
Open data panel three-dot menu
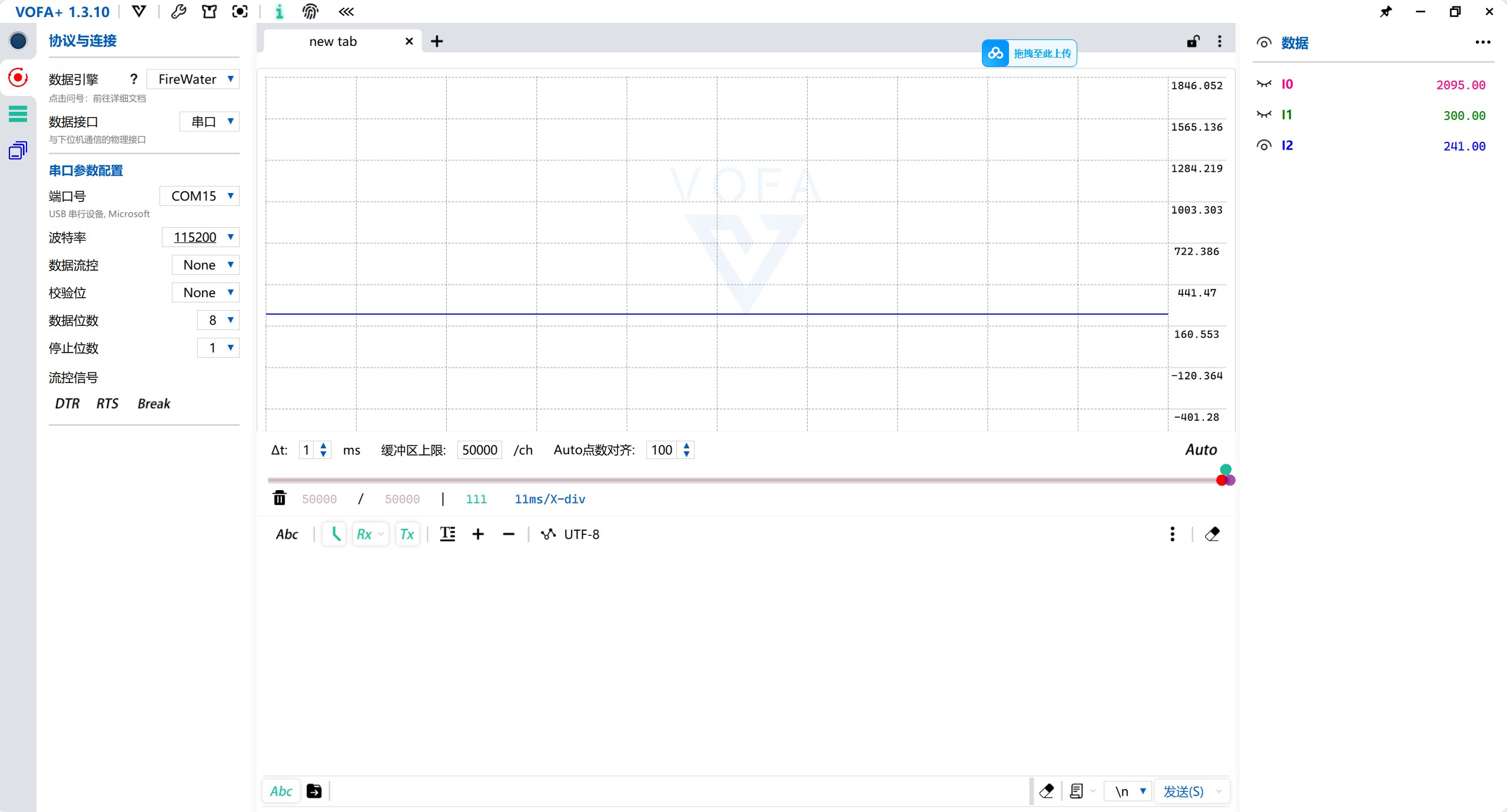(x=1483, y=42)
